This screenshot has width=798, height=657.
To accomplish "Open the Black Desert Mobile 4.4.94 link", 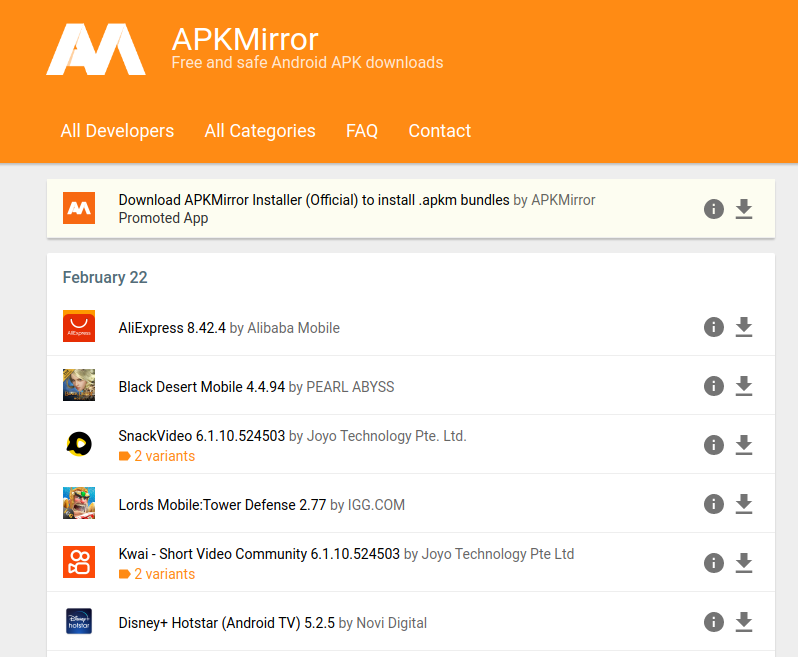I will (202, 387).
